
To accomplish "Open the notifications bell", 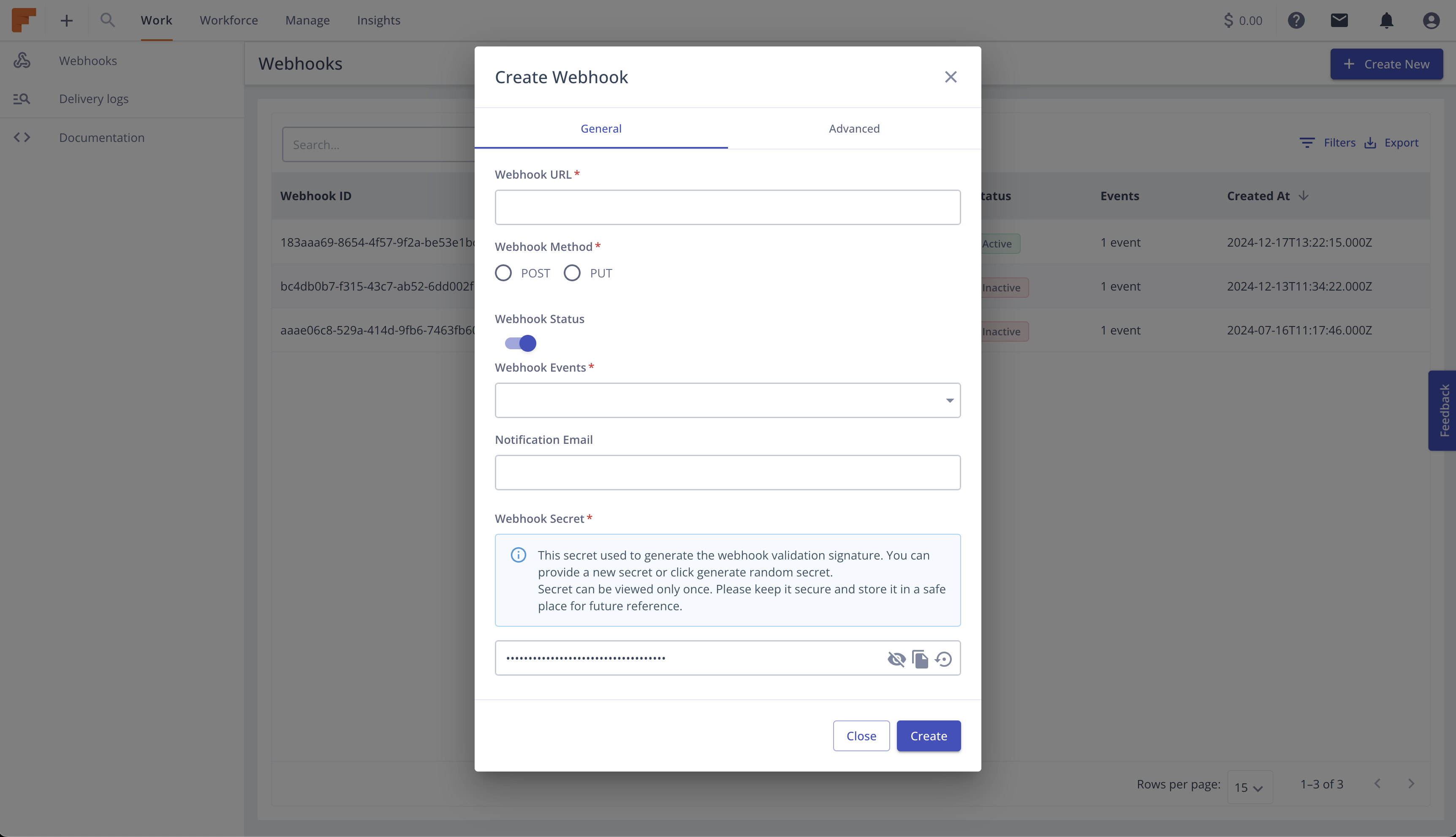I will tap(1386, 20).
